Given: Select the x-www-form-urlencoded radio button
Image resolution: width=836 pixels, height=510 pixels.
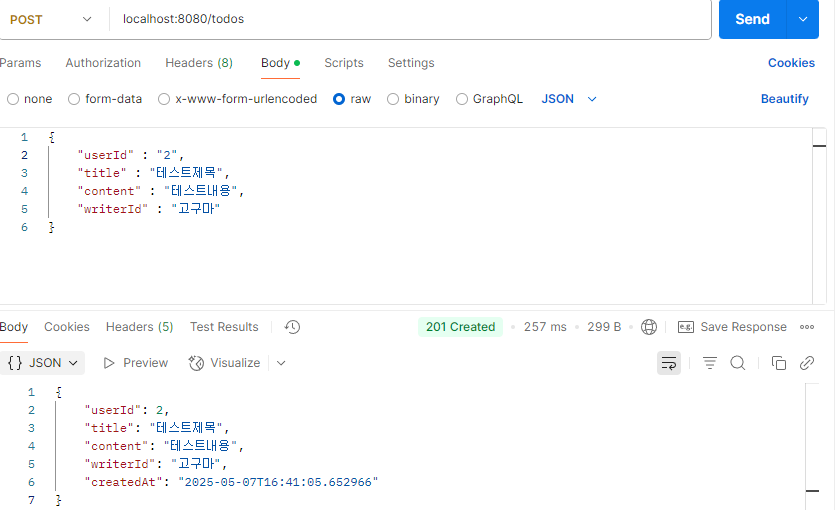Looking at the screenshot, I should [164, 99].
